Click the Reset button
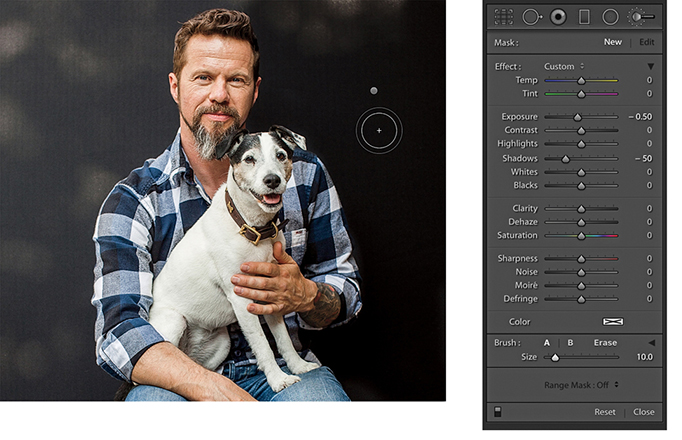The height and width of the screenshot is (440, 682). [x=604, y=412]
